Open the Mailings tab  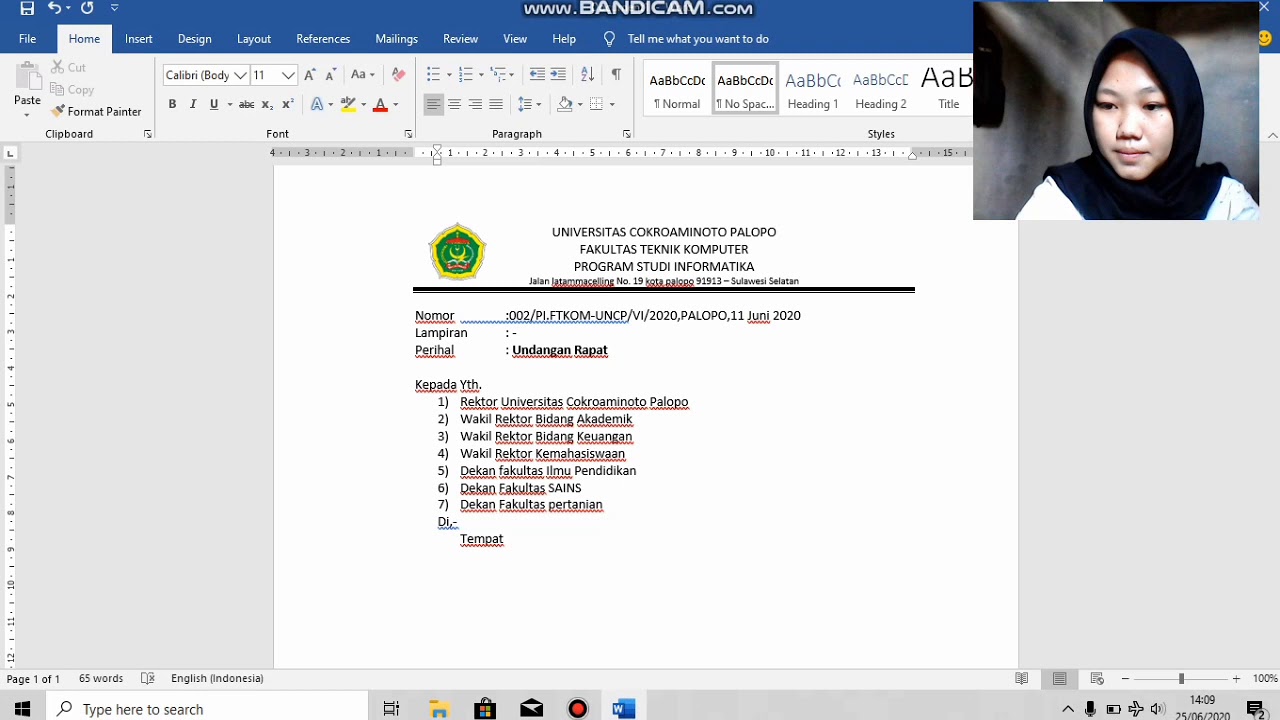(397, 39)
